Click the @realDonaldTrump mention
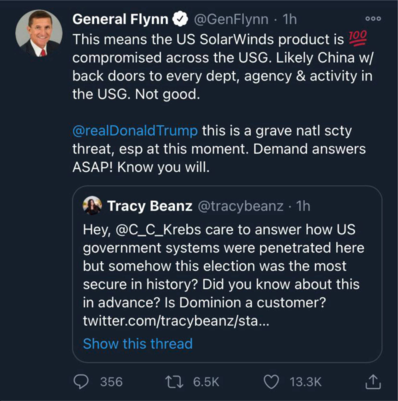This screenshot has height=401, width=398. coord(135,130)
